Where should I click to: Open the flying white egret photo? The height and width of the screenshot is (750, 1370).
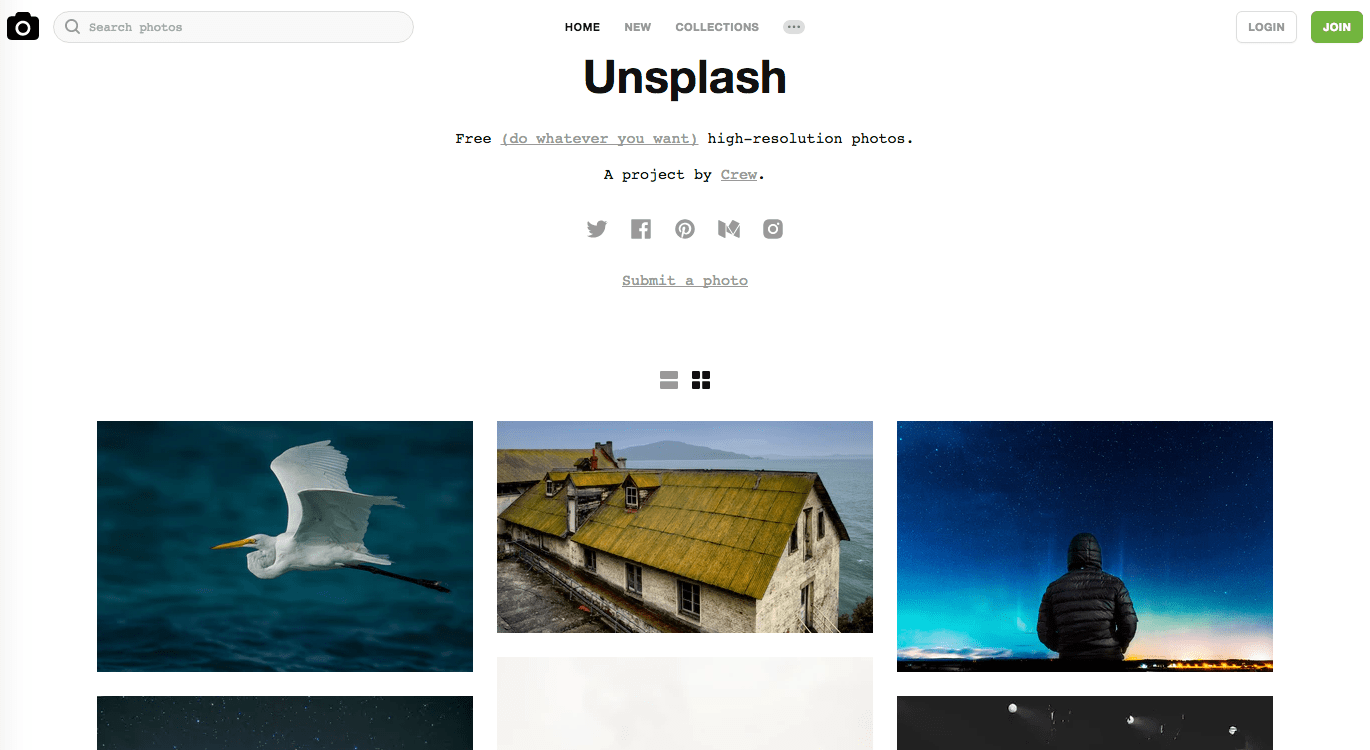click(x=285, y=546)
